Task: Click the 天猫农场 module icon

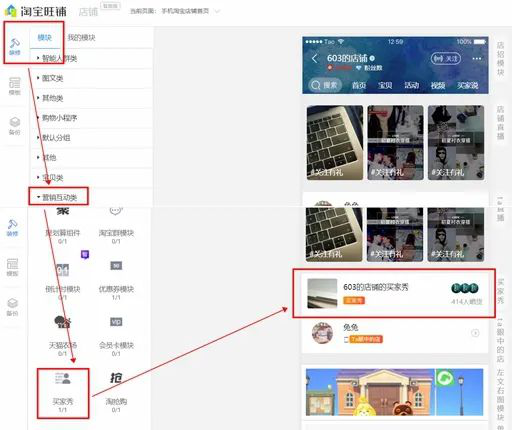Action: [x=63, y=322]
